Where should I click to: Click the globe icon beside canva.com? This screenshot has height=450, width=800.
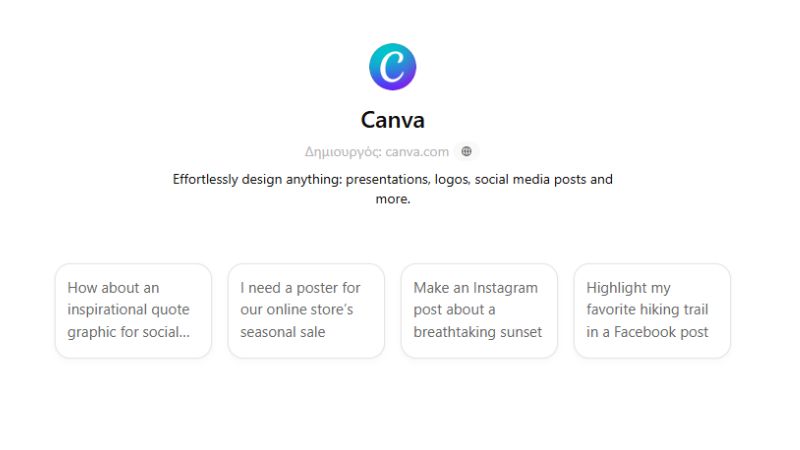pos(466,152)
